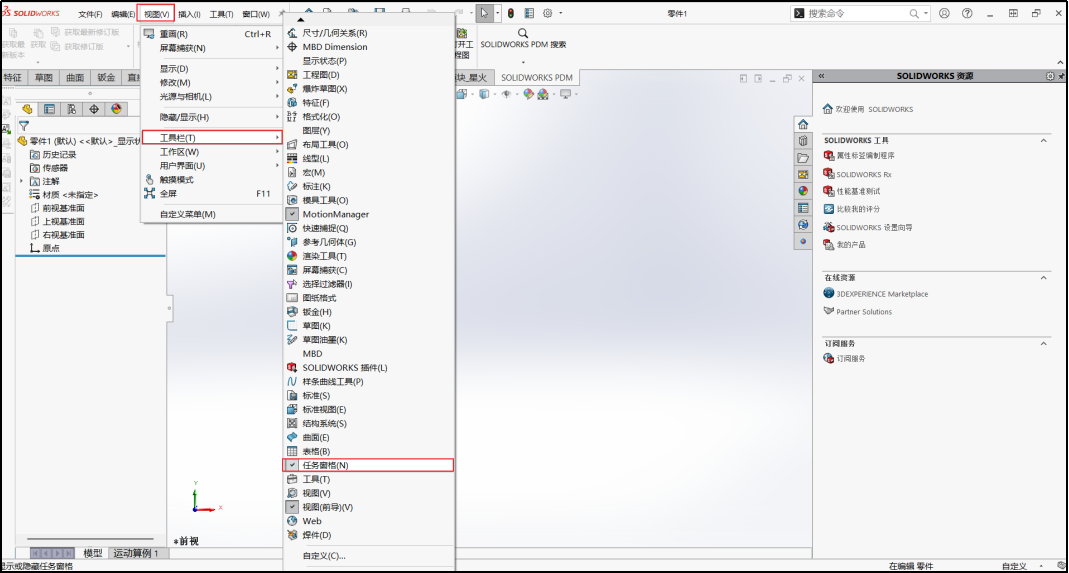Image resolution: width=1069 pixels, height=573 pixels.
Task: Click the 自定义菜单(M) entry
Action: click(x=211, y=215)
